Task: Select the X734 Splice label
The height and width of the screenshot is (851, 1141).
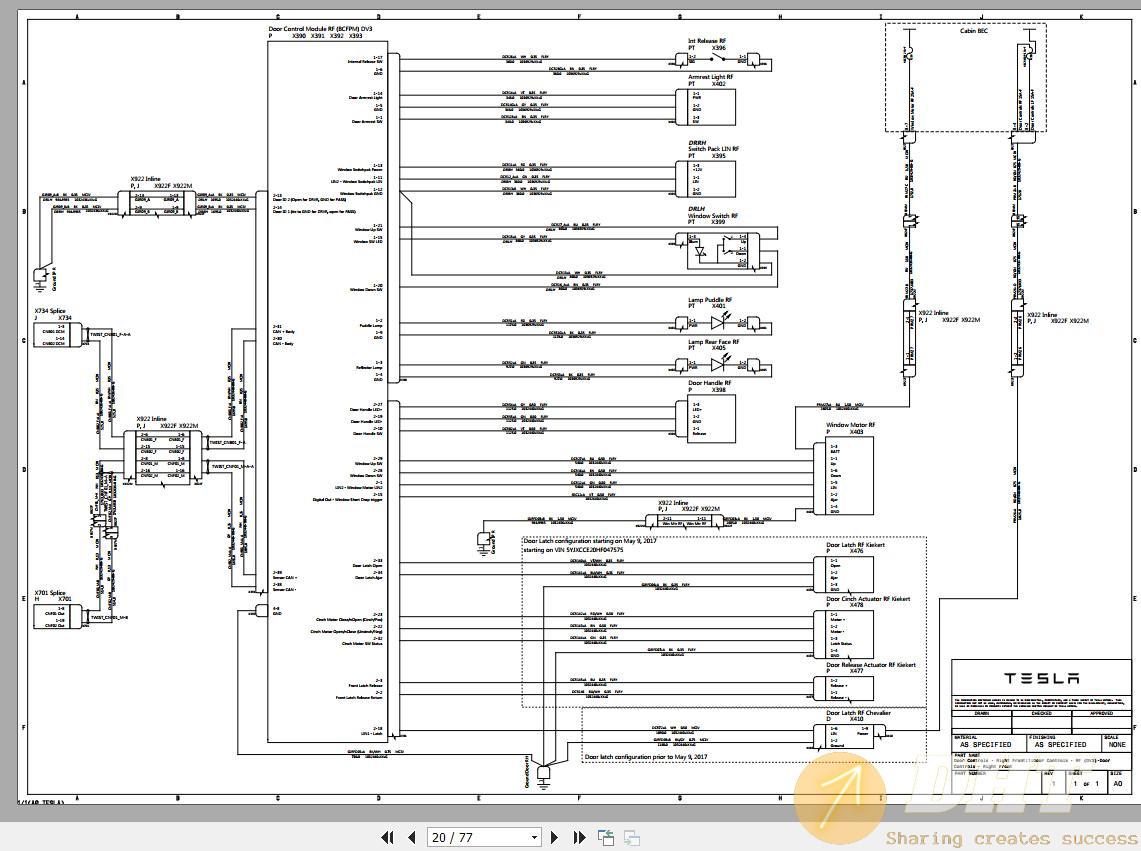Action: pos(50,311)
